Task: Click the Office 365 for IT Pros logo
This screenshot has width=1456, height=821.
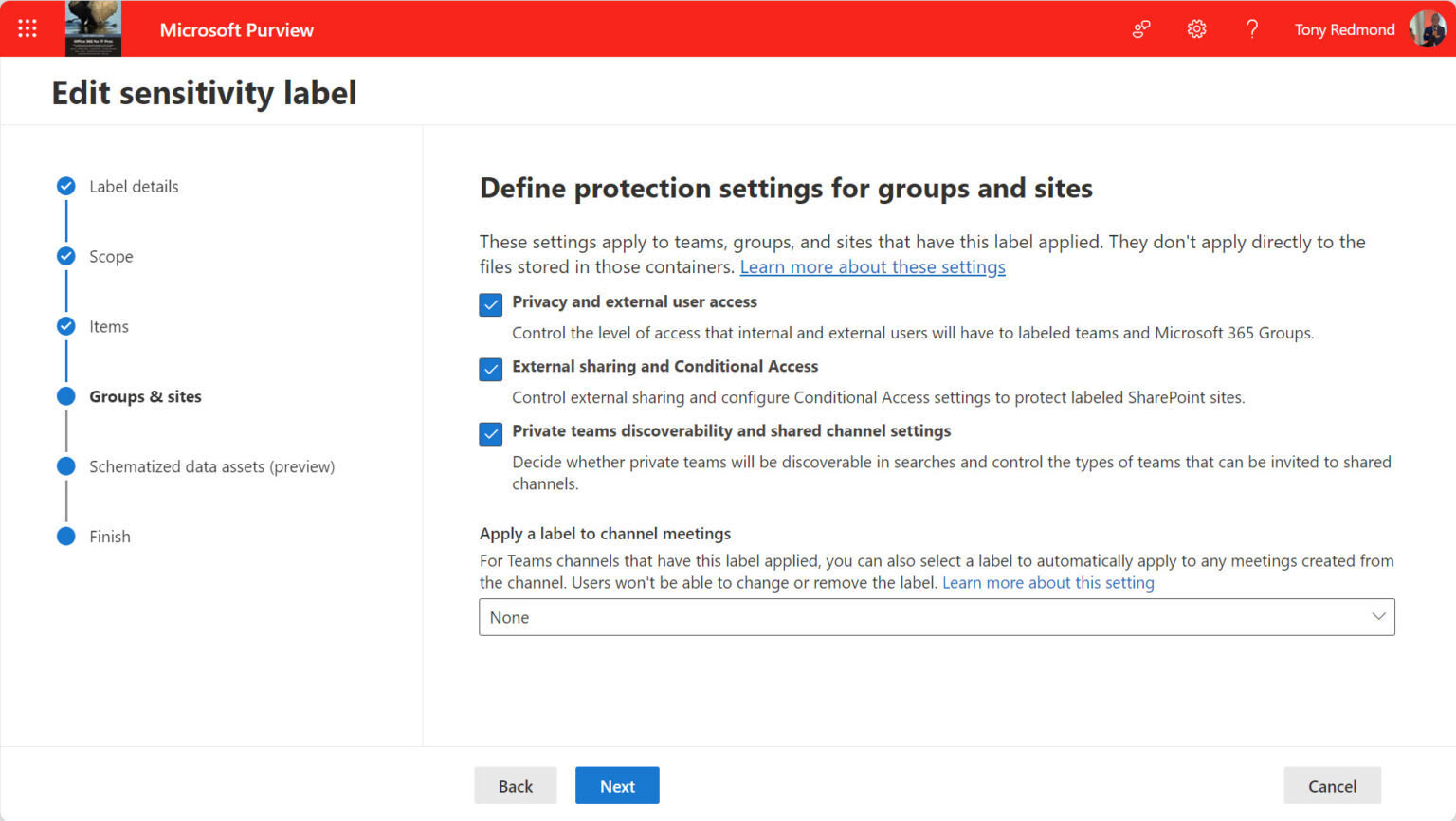Action: click(93, 28)
